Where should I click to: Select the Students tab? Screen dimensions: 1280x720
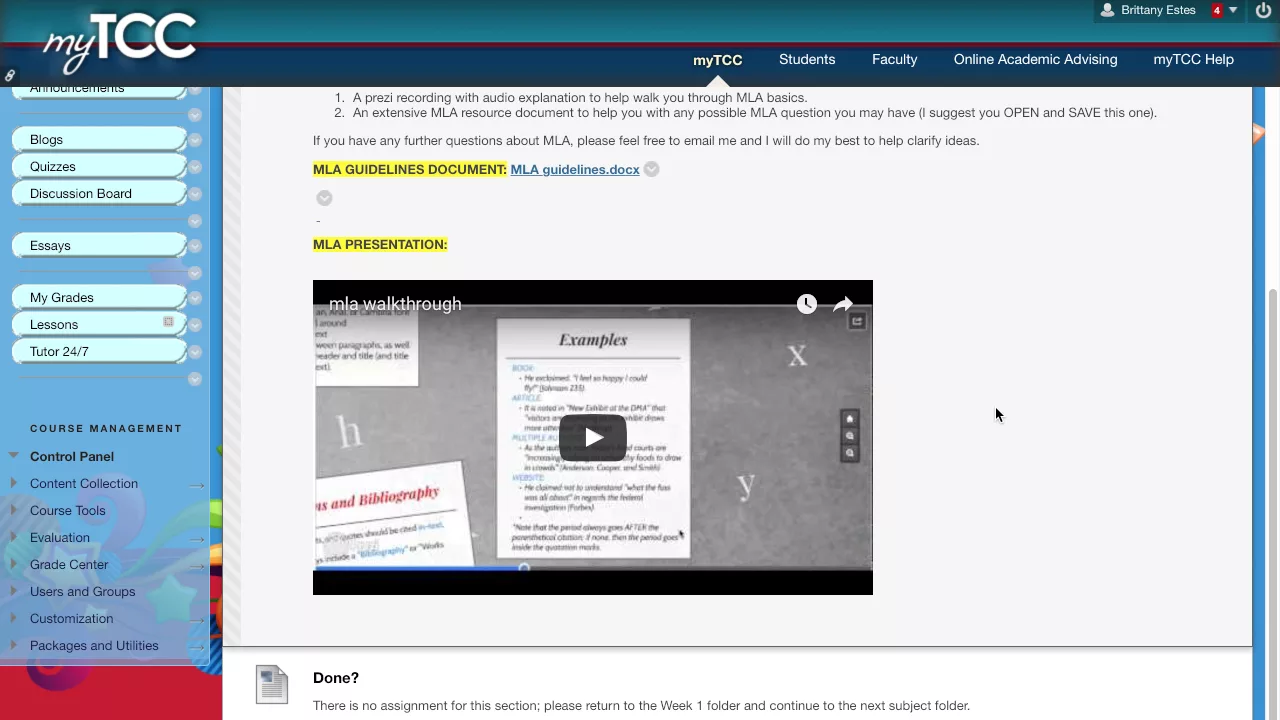pos(807,59)
